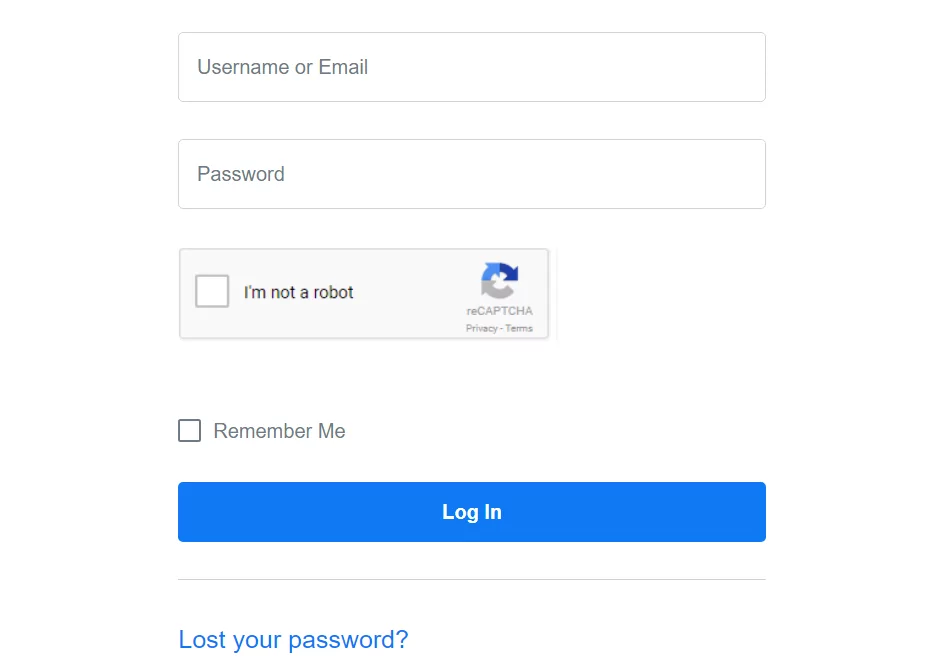Click the "Log In" text on the button
The height and width of the screenshot is (672, 936).
[472, 512]
